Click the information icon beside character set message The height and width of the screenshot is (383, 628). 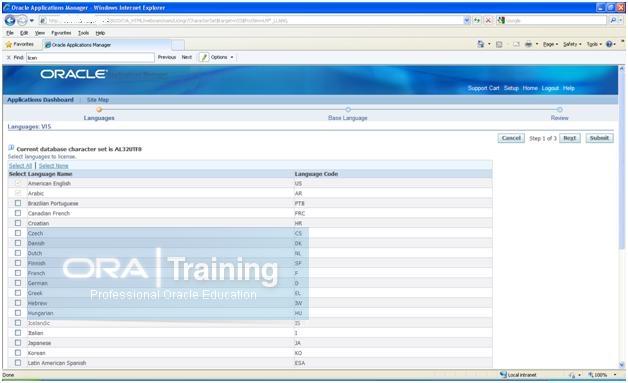tap(11, 148)
